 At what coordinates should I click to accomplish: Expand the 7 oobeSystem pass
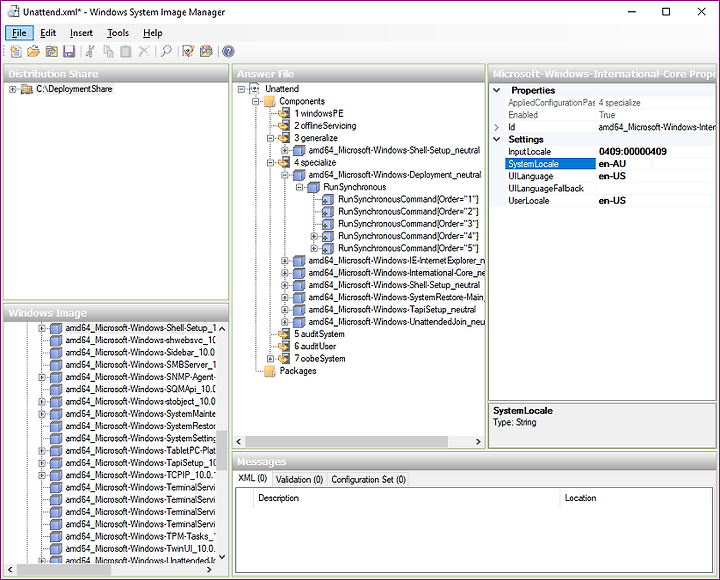tap(270, 359)
